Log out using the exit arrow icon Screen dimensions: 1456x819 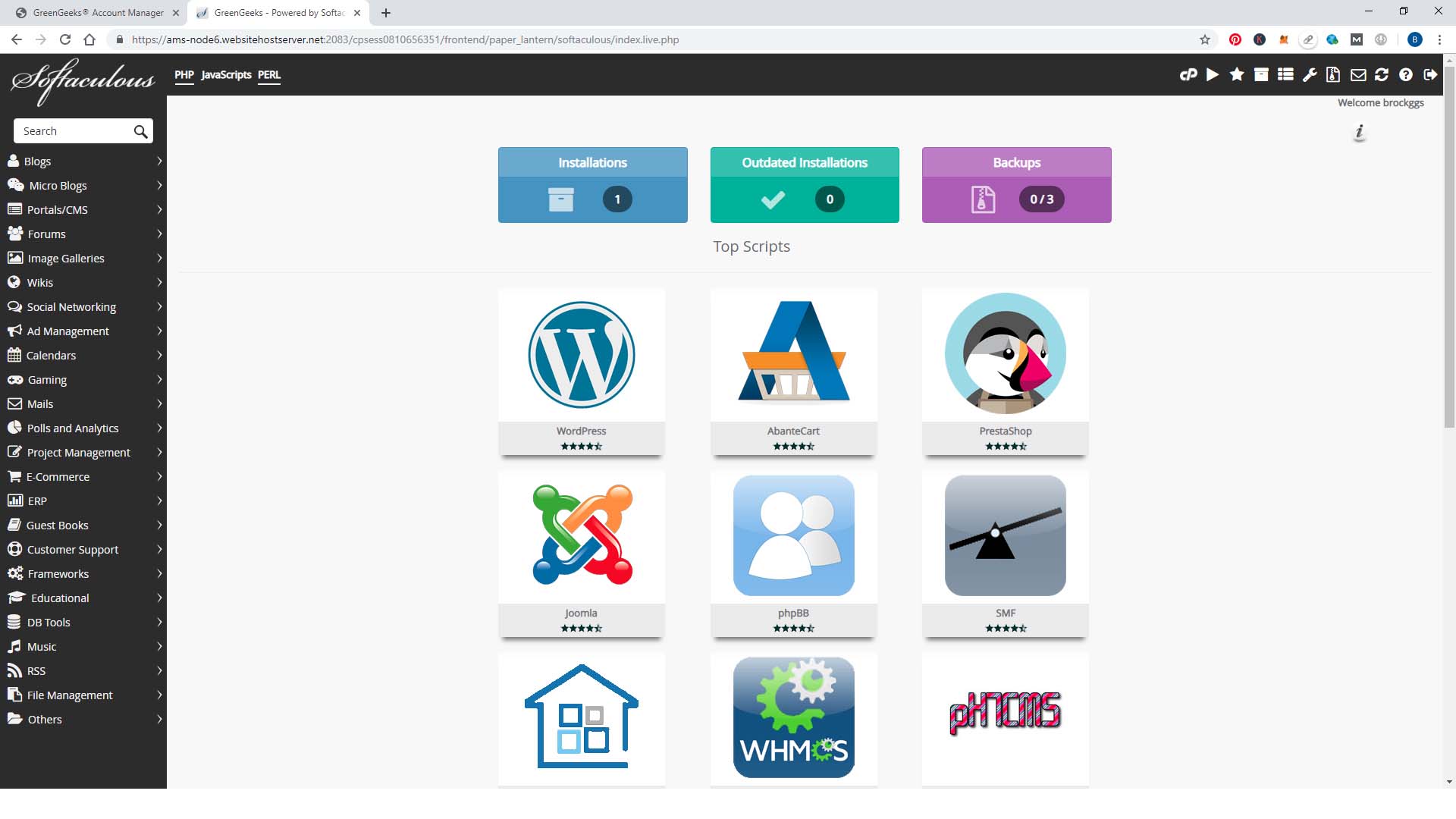[1430, 74]
